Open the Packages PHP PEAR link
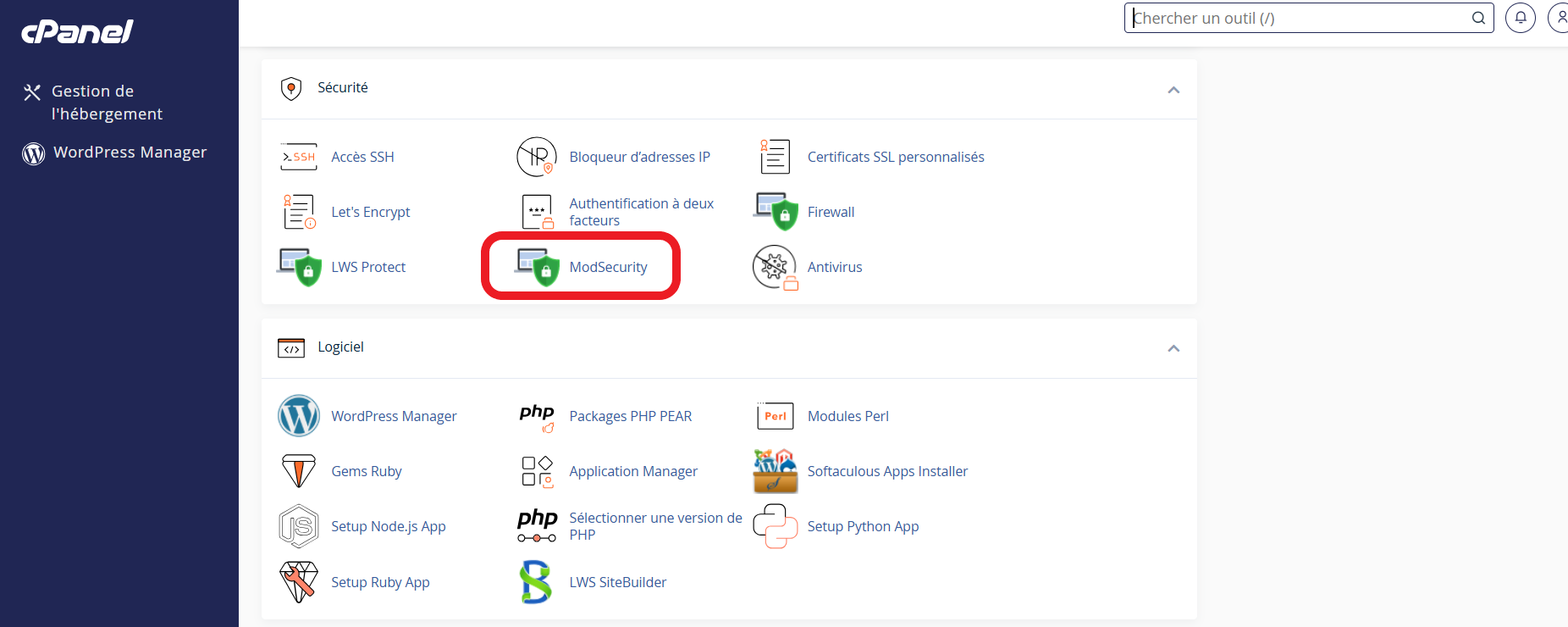This screenshot has width=1568, height=627. click(631, 416)
